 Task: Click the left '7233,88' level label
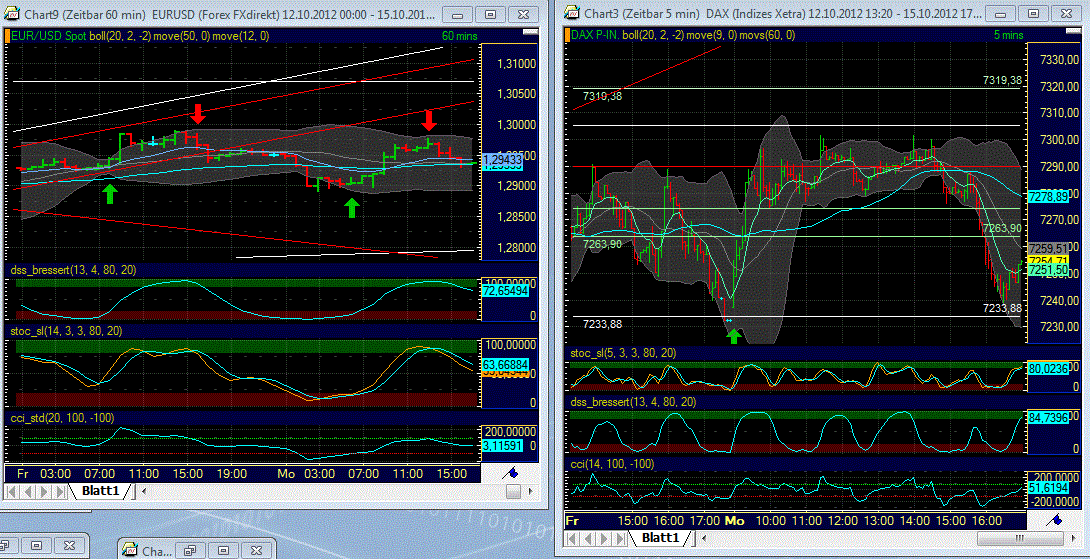(x=603, y=323)
